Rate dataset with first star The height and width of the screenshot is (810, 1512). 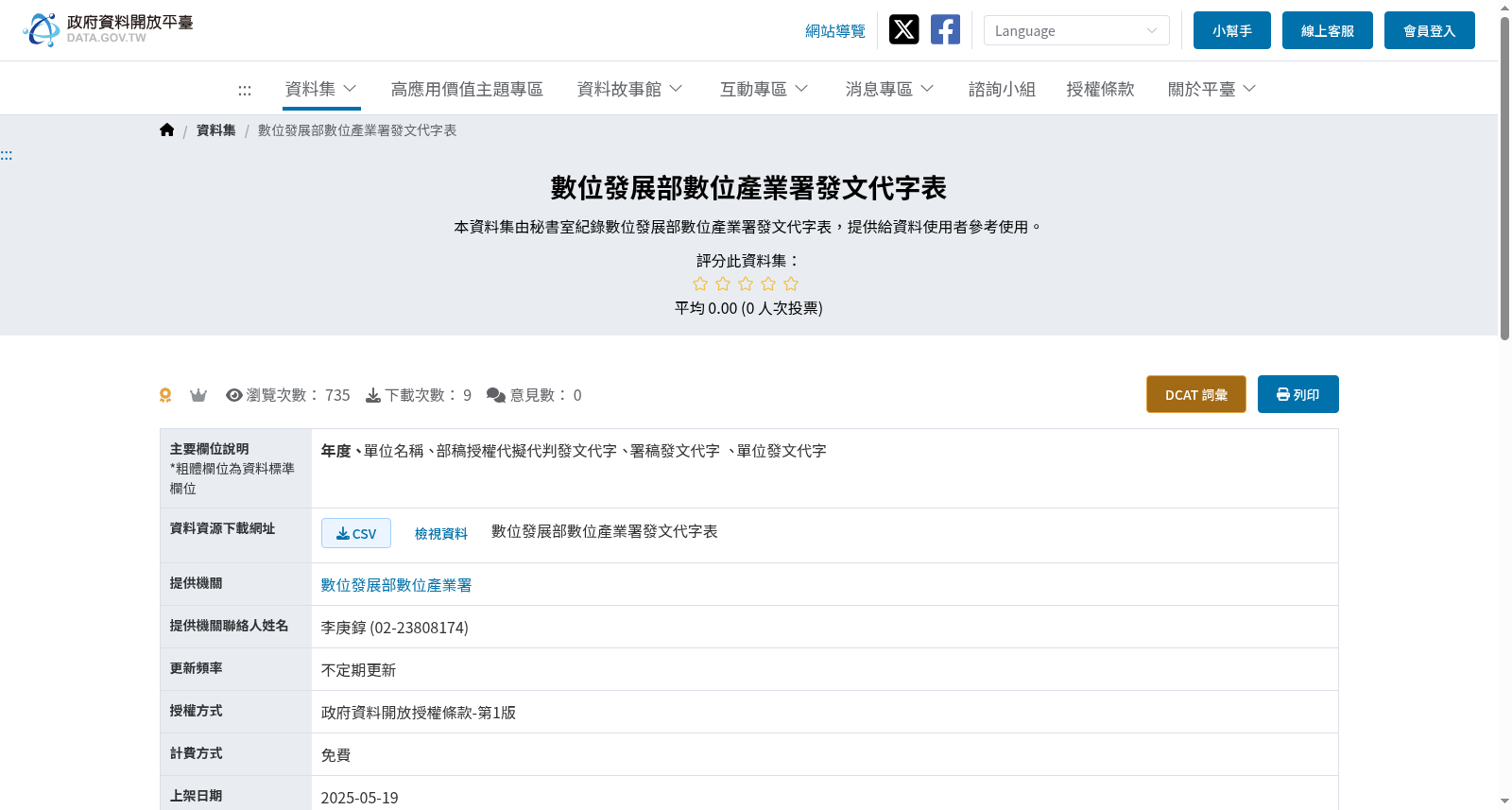(x=700, y=284)
